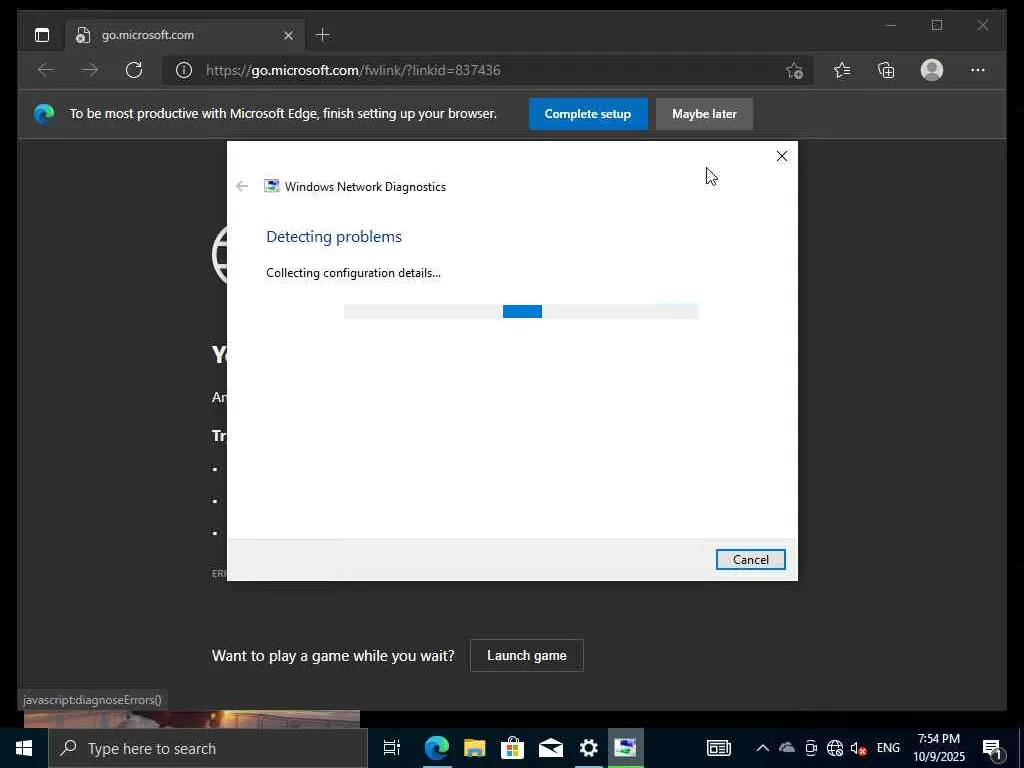1024x768 pixels.
Task: Click the Launch game button
Action: [x=526, y=655]
